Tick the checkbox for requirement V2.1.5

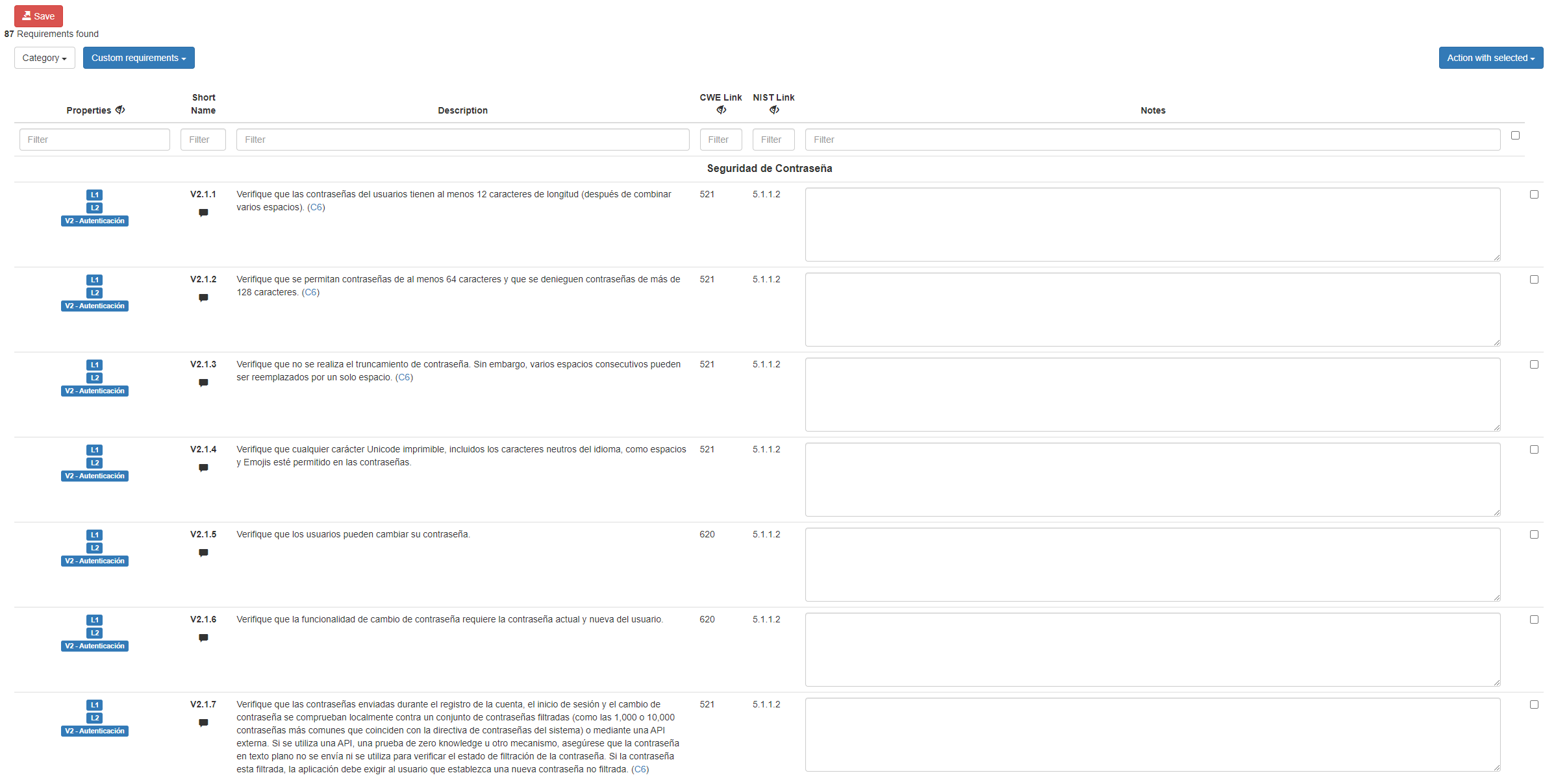[1534, 535]
